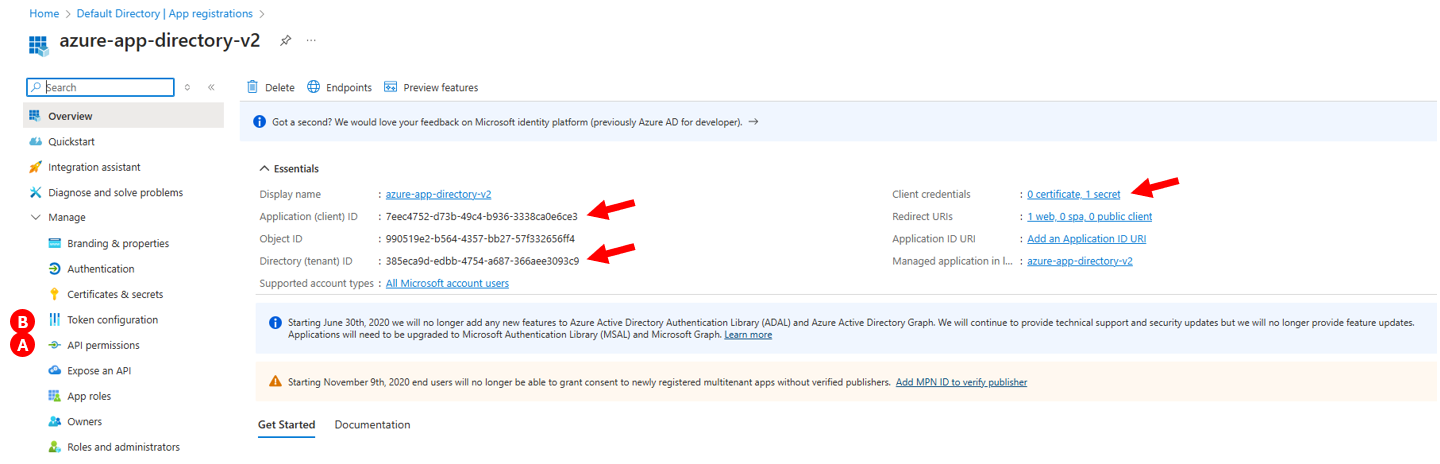Click All Microsoft account users link
Image resolution: width=1440 pixels, height=464 pixels.
[447, 283]
